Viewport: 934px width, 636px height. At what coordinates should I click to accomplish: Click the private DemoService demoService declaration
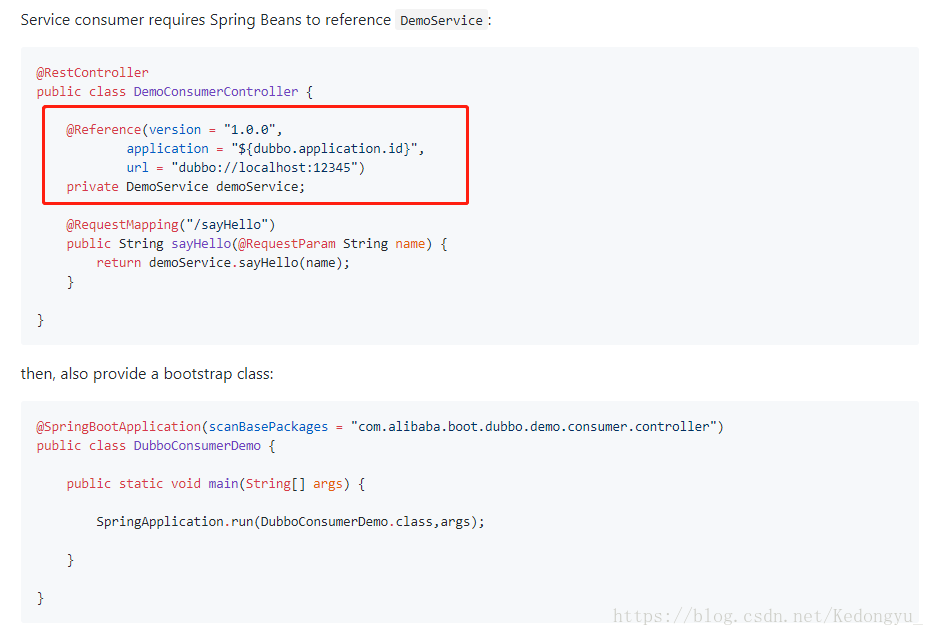click(x=186, y=186)
